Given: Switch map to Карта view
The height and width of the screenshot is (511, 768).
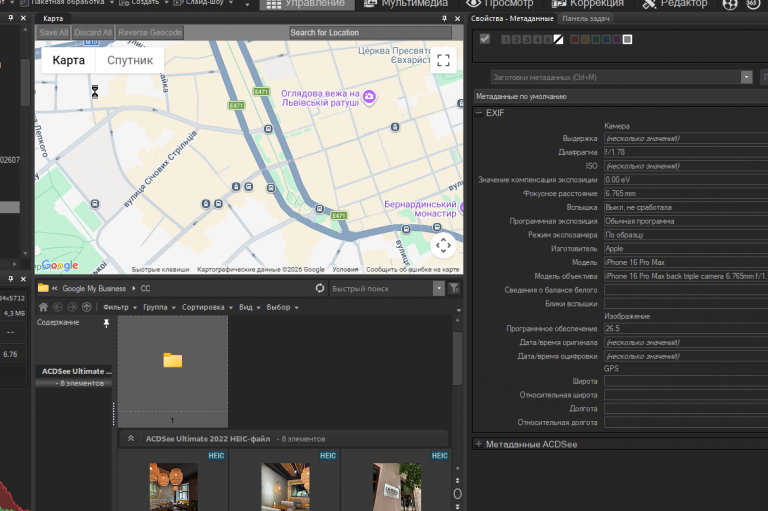Looking at the screenshot, I should (68, 60).
